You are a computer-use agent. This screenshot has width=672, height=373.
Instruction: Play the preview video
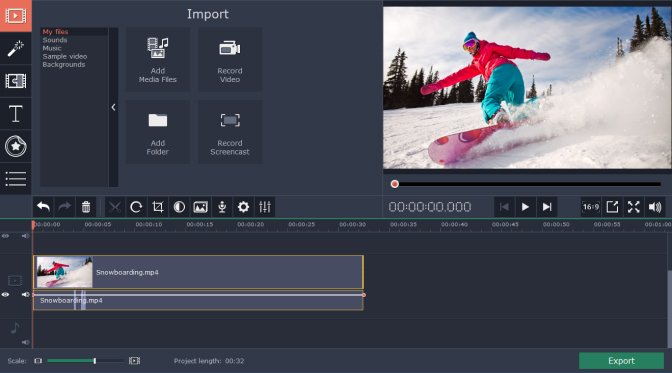pyautogui.click(x=525, y=207)
